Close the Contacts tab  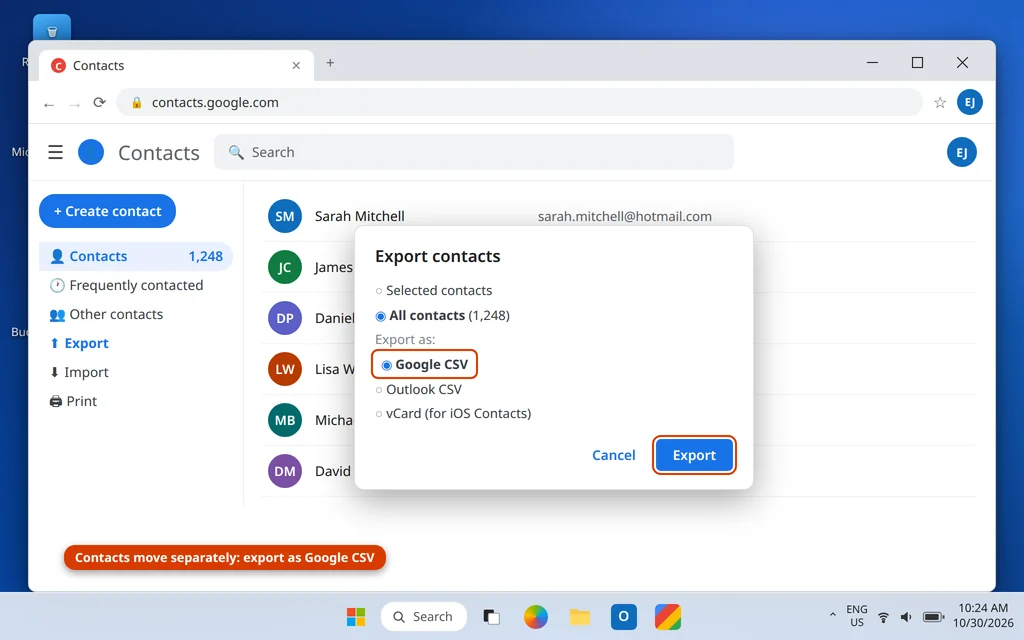pyautogui.click(x=296, y=65)
